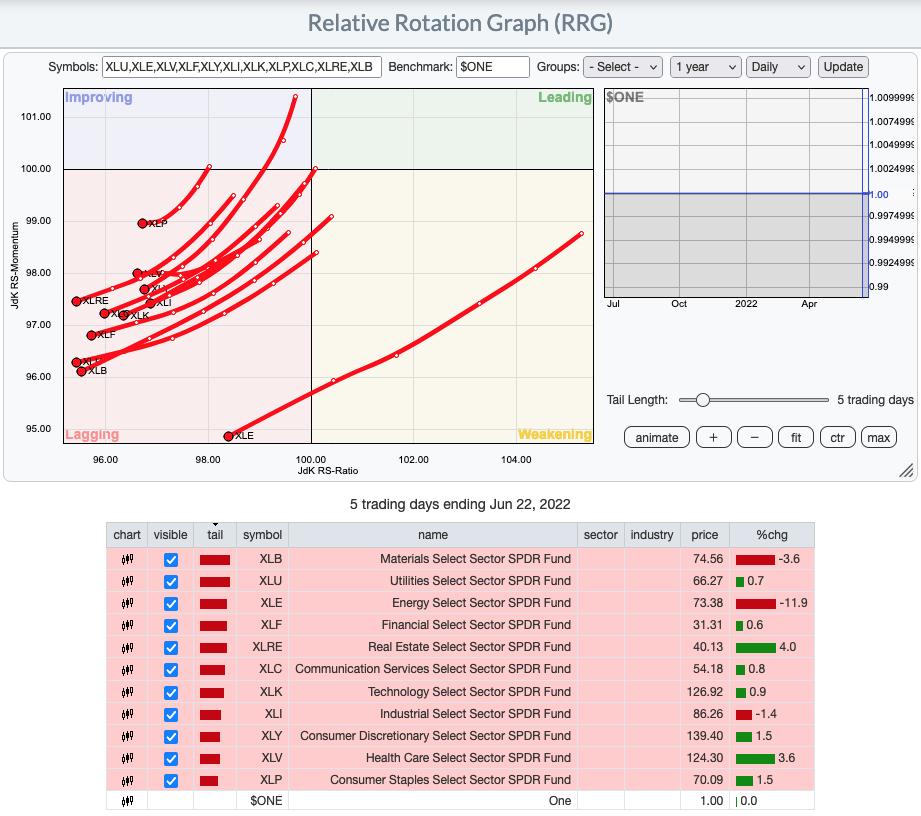The width and height of the screenshot is (921, 816).
Task: Toggle visible checkbox for XLRE
Action: (x=171, y=648)
